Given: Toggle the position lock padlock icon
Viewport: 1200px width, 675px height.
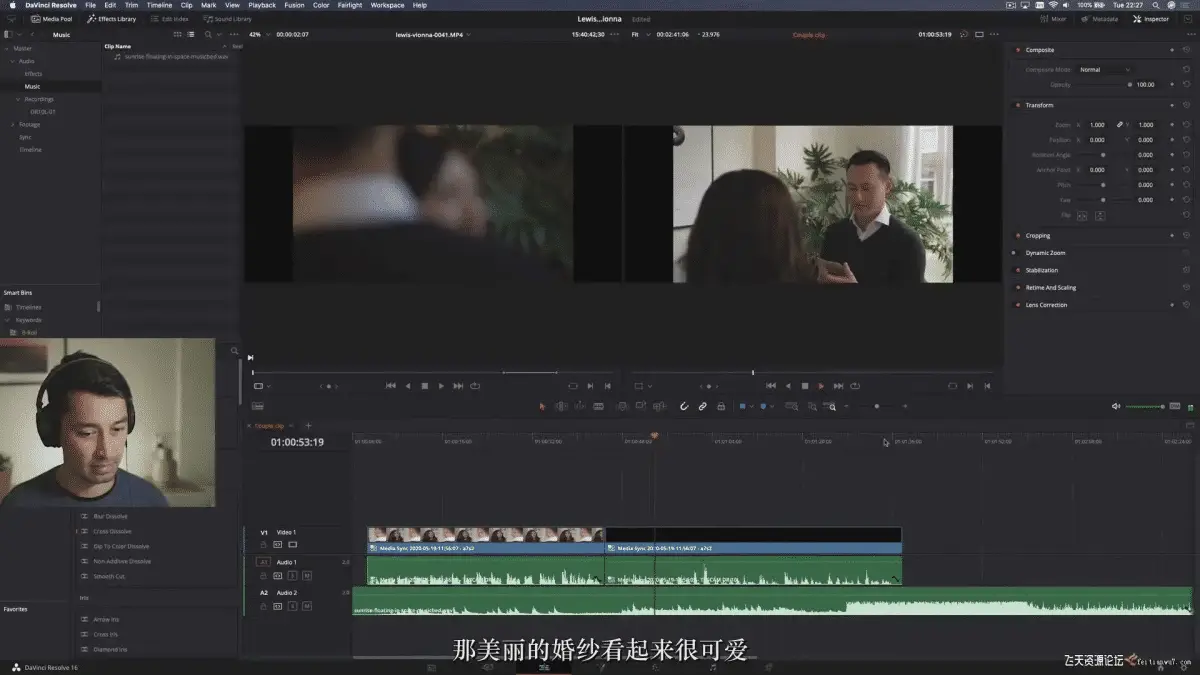Looking at the screenshot, I should tap(721, 406).
